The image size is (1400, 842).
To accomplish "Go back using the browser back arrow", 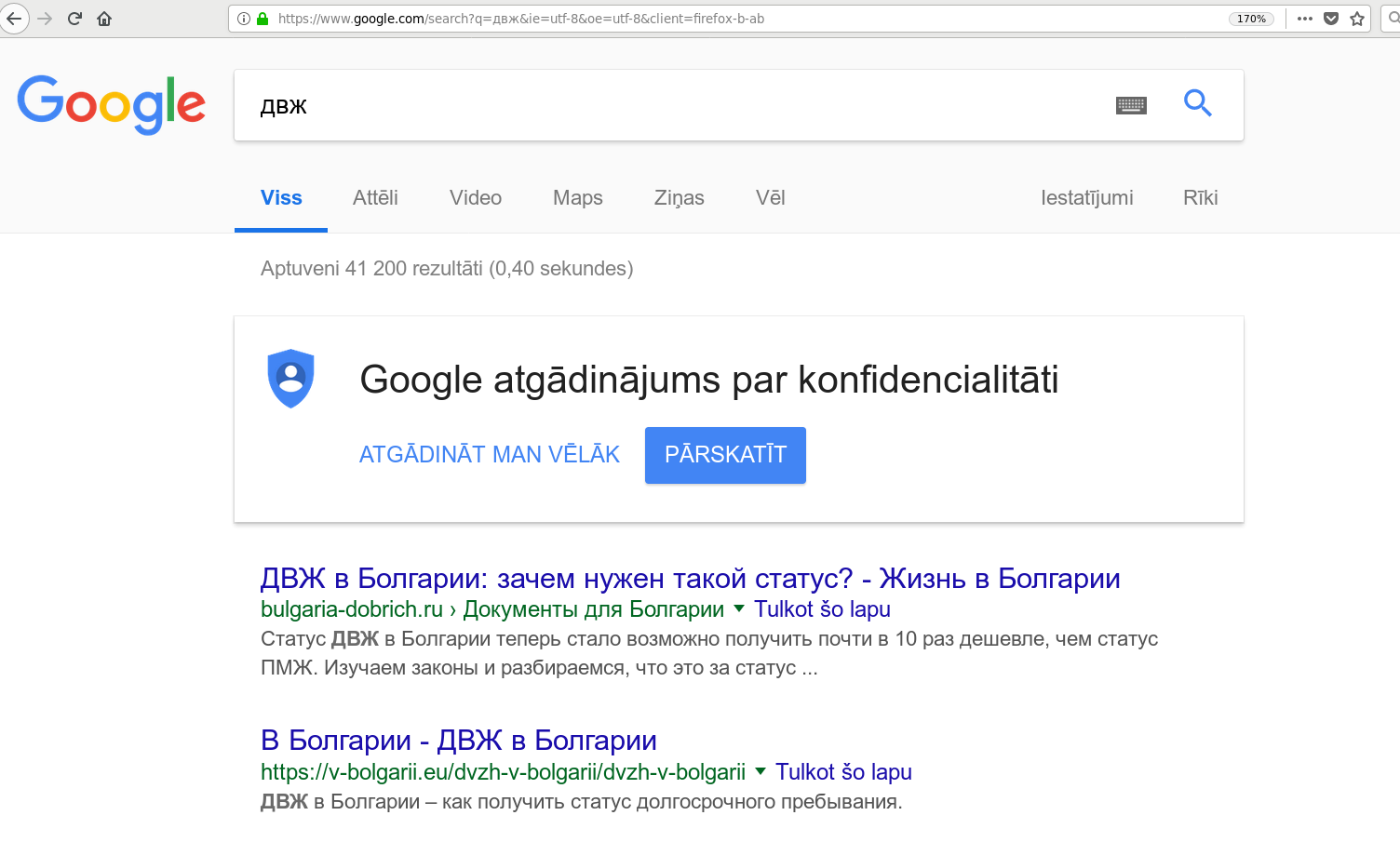I will click(14, 19).
